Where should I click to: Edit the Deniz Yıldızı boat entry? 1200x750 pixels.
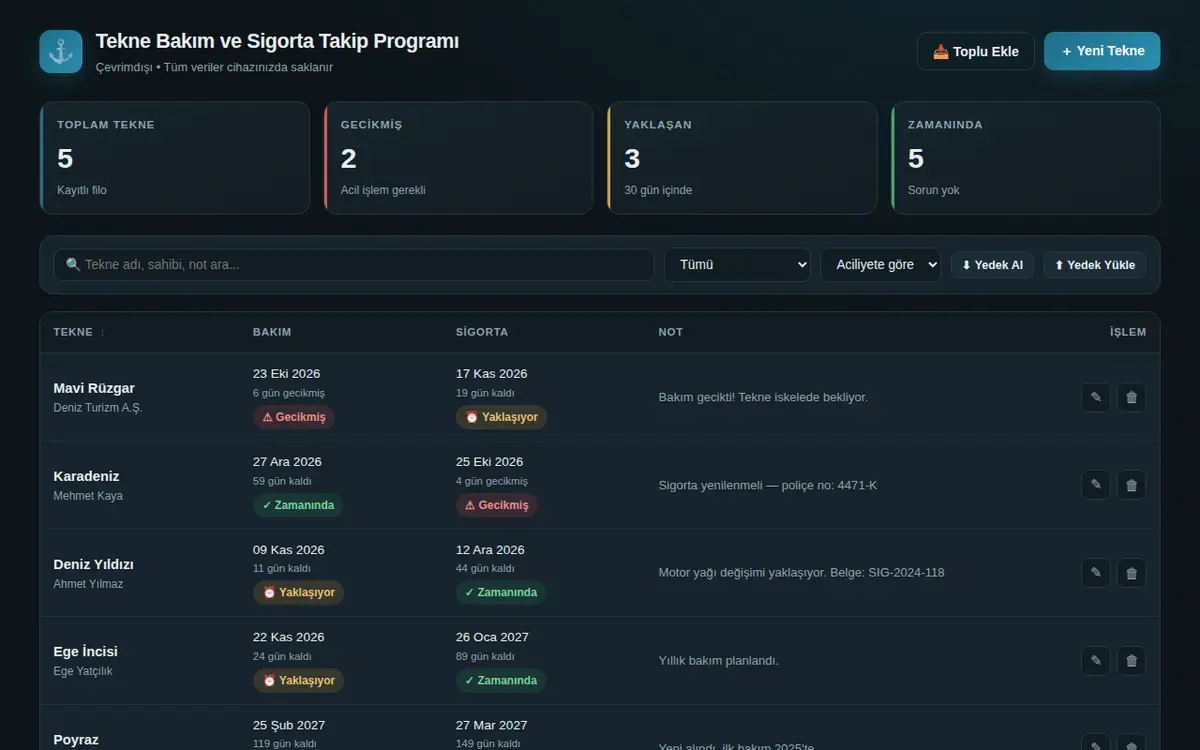(1095, 573)
